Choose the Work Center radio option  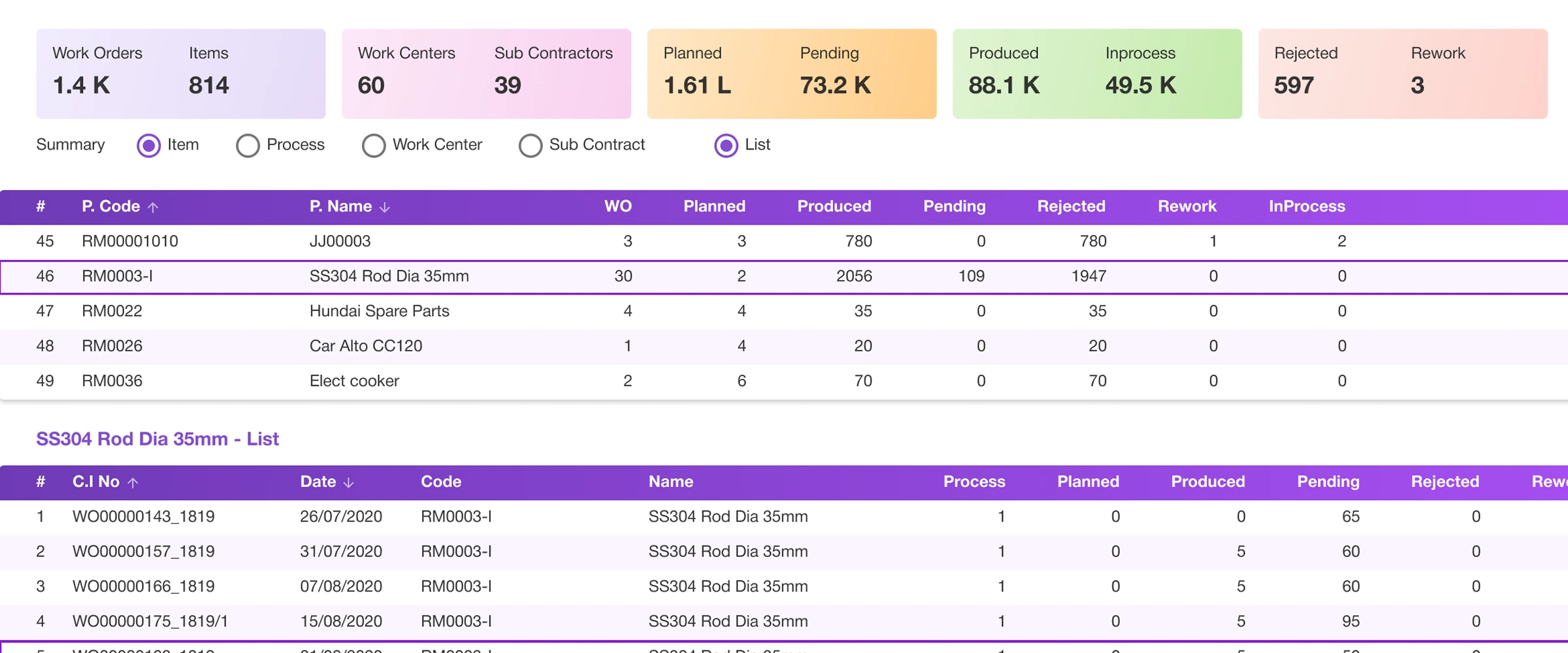[x=374, y=146]
